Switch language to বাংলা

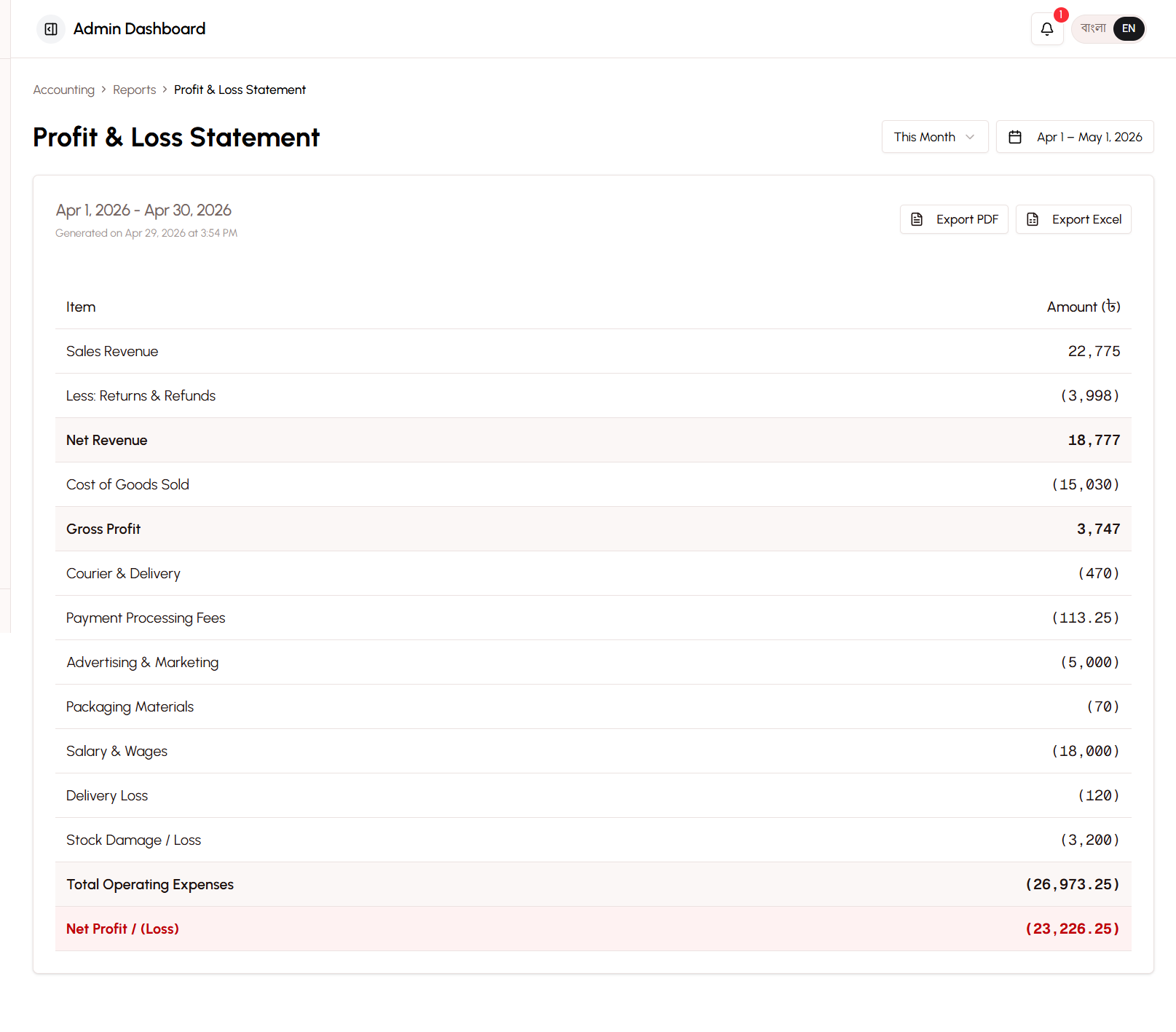point(1093,28)
